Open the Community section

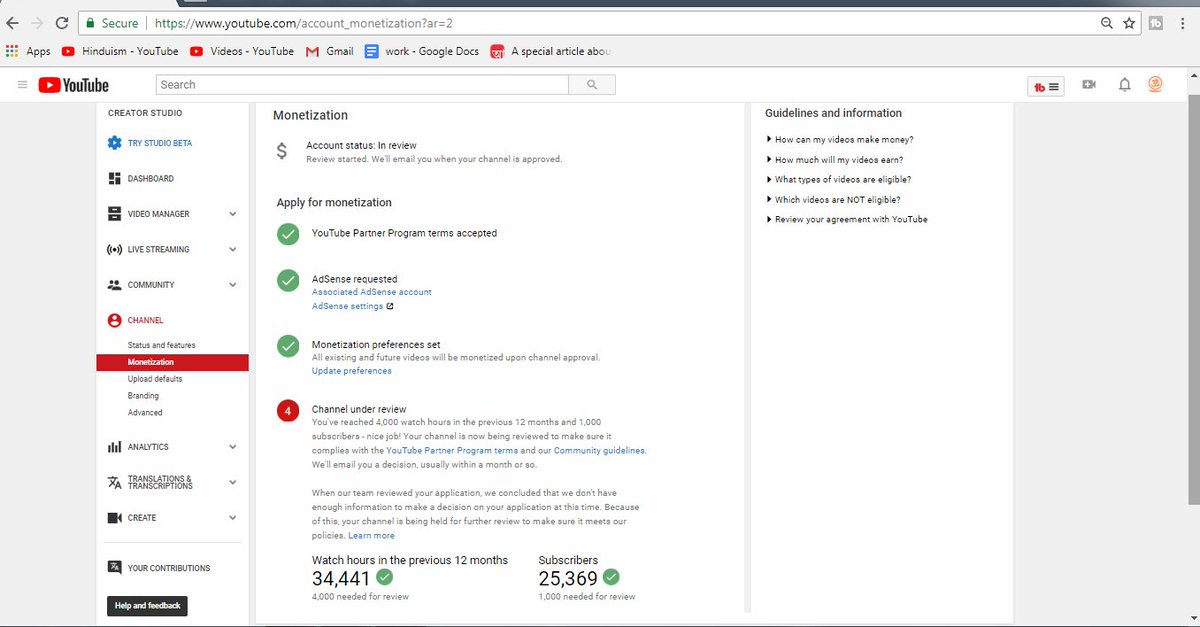151,285
